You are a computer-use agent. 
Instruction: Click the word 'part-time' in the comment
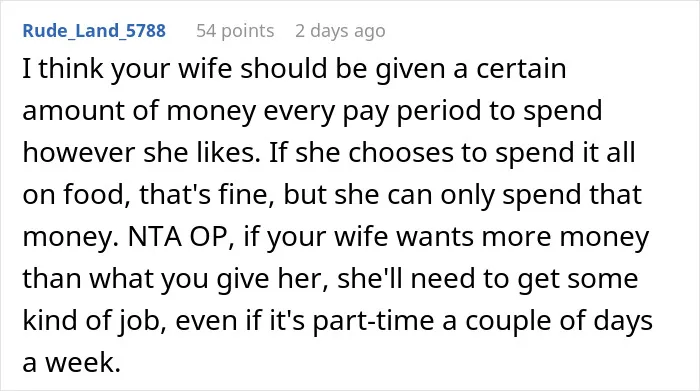pos(373,321)
